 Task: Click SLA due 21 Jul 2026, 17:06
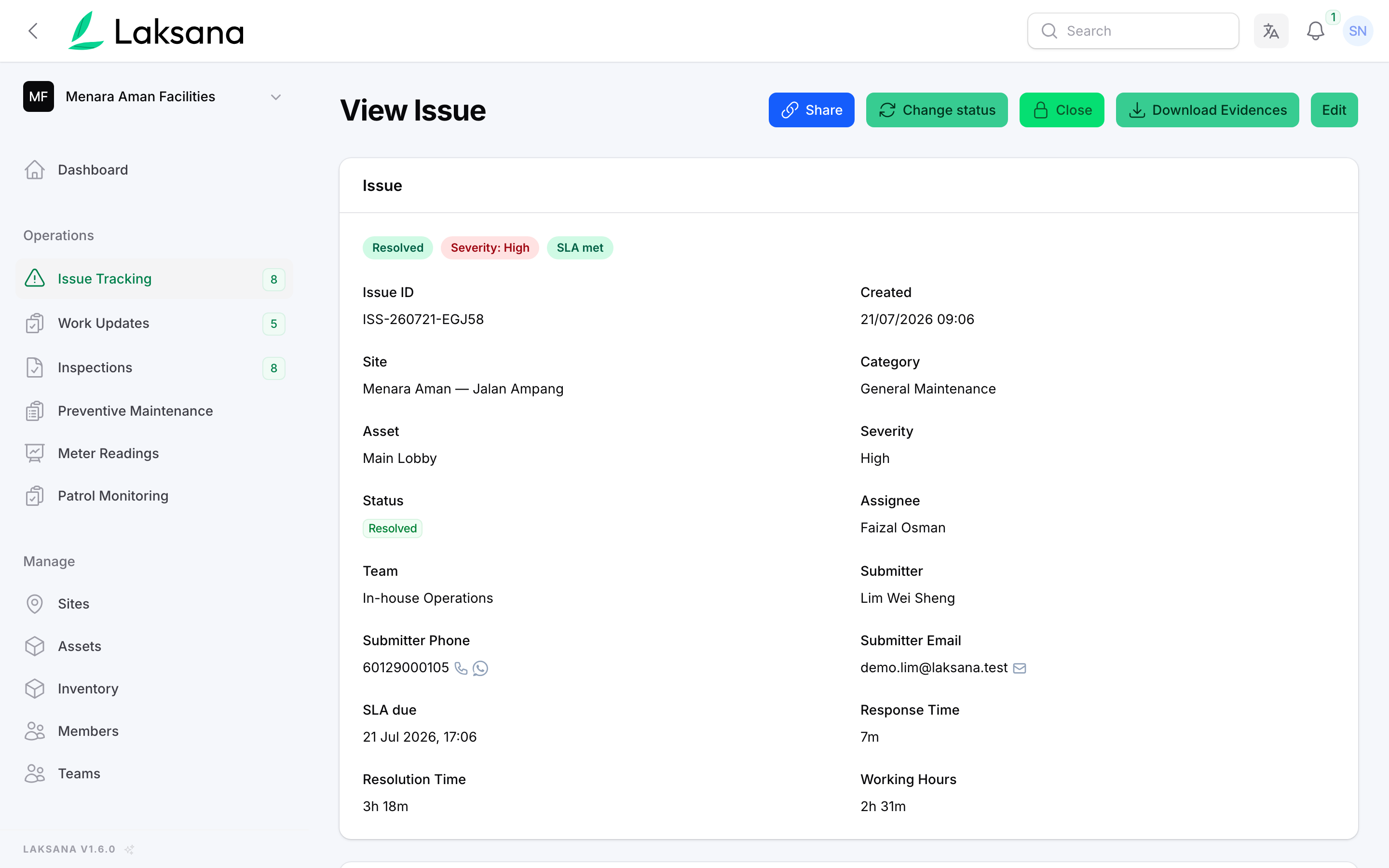point(419,737)
